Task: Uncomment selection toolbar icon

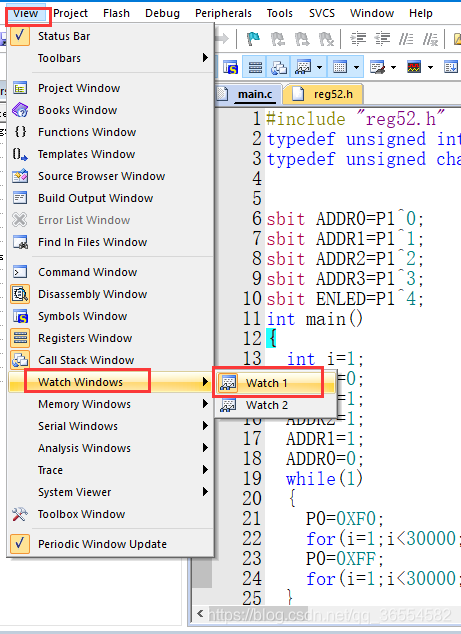Action: pyautogui.click(x=430, y=39)
